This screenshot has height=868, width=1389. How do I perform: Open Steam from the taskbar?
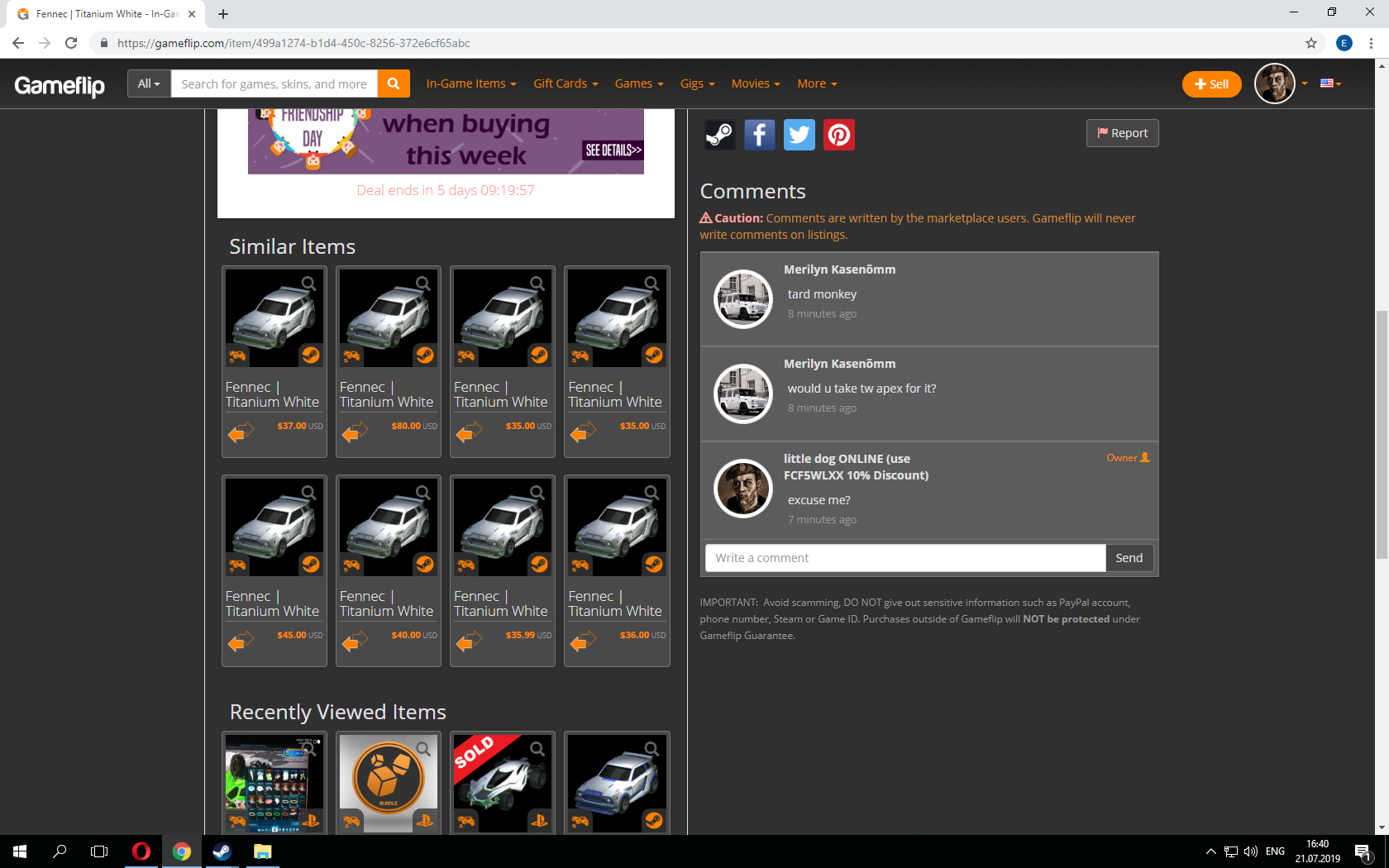(222, 851)
